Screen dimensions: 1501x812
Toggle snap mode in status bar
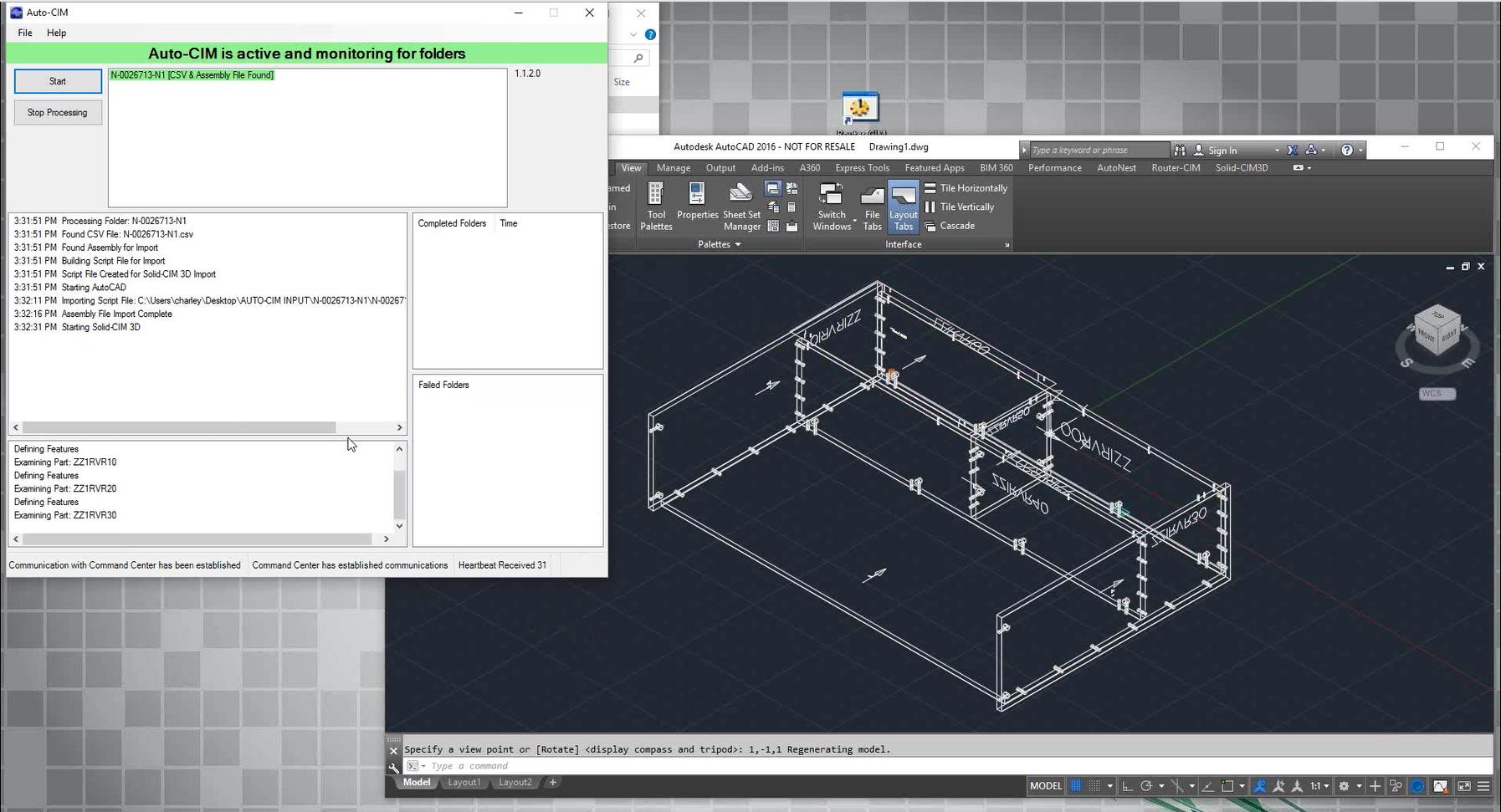tap(1094, 786)
